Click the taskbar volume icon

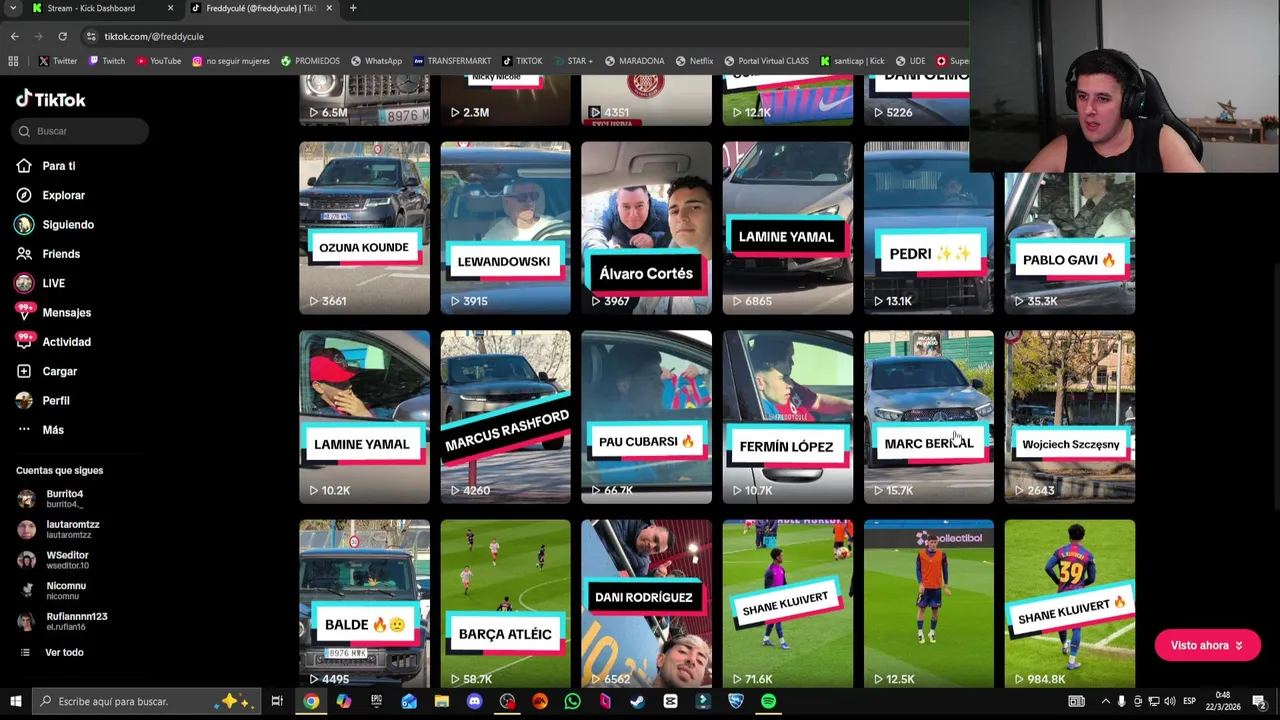(x=1169, y=701)
